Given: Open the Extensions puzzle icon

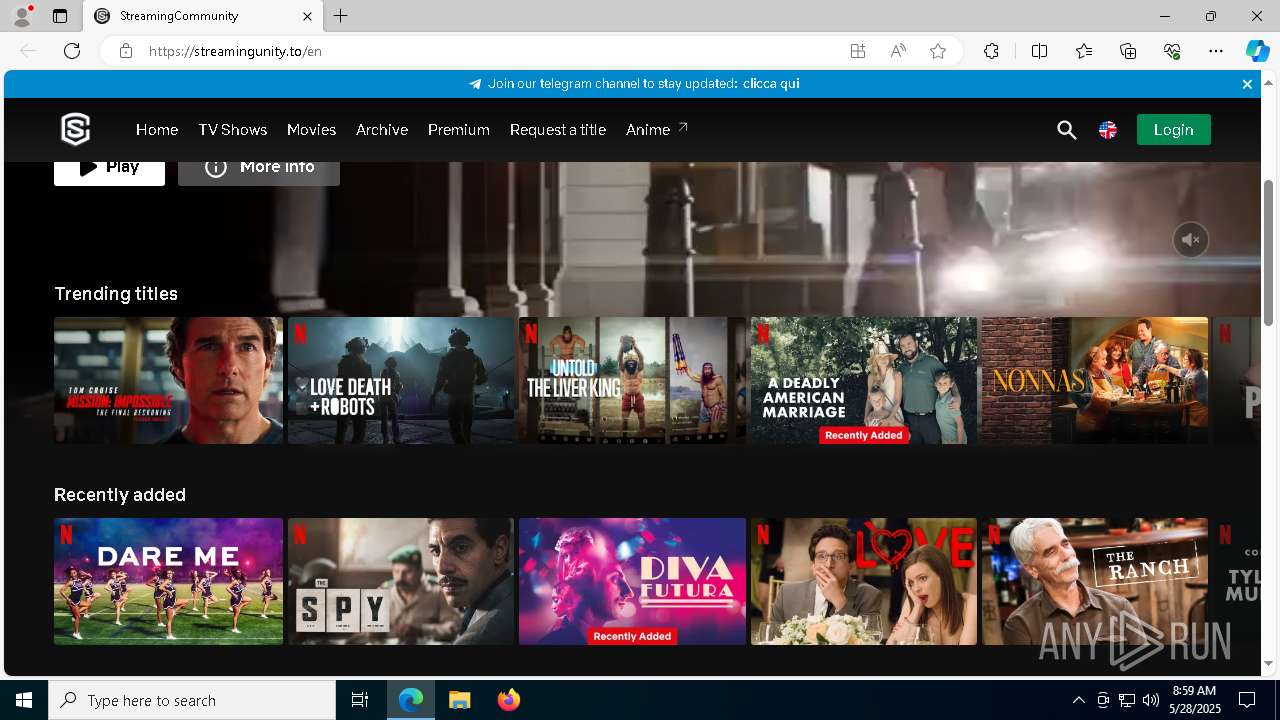Looking at the screenshot, I should pos(991,51).
